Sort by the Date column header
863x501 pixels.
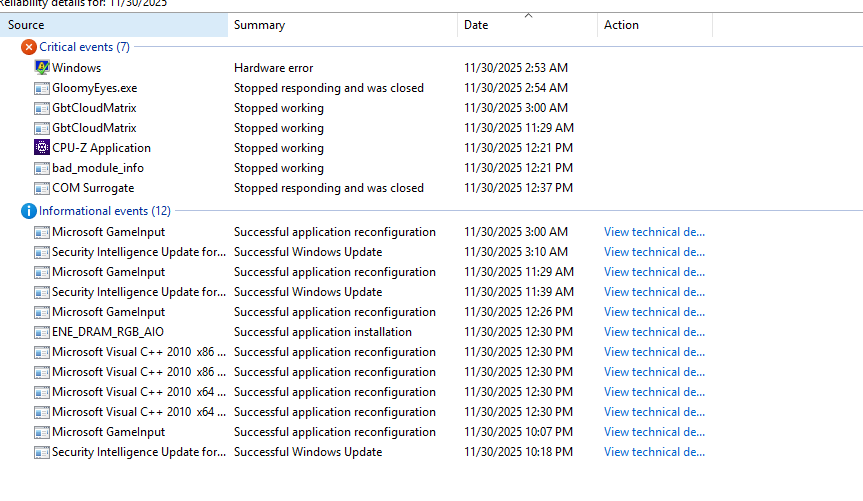point(527,25)
